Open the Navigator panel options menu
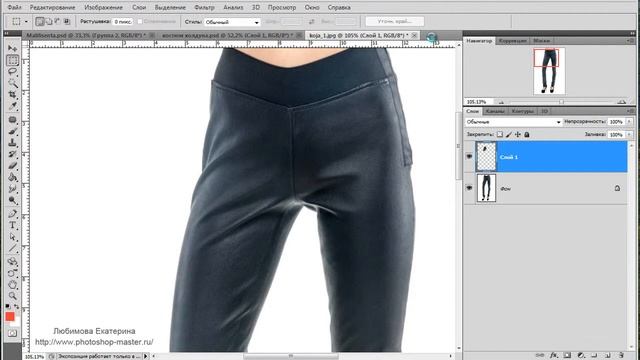This screenshot has height=360, width=640. pyautogui.click(x=631, y=41)
